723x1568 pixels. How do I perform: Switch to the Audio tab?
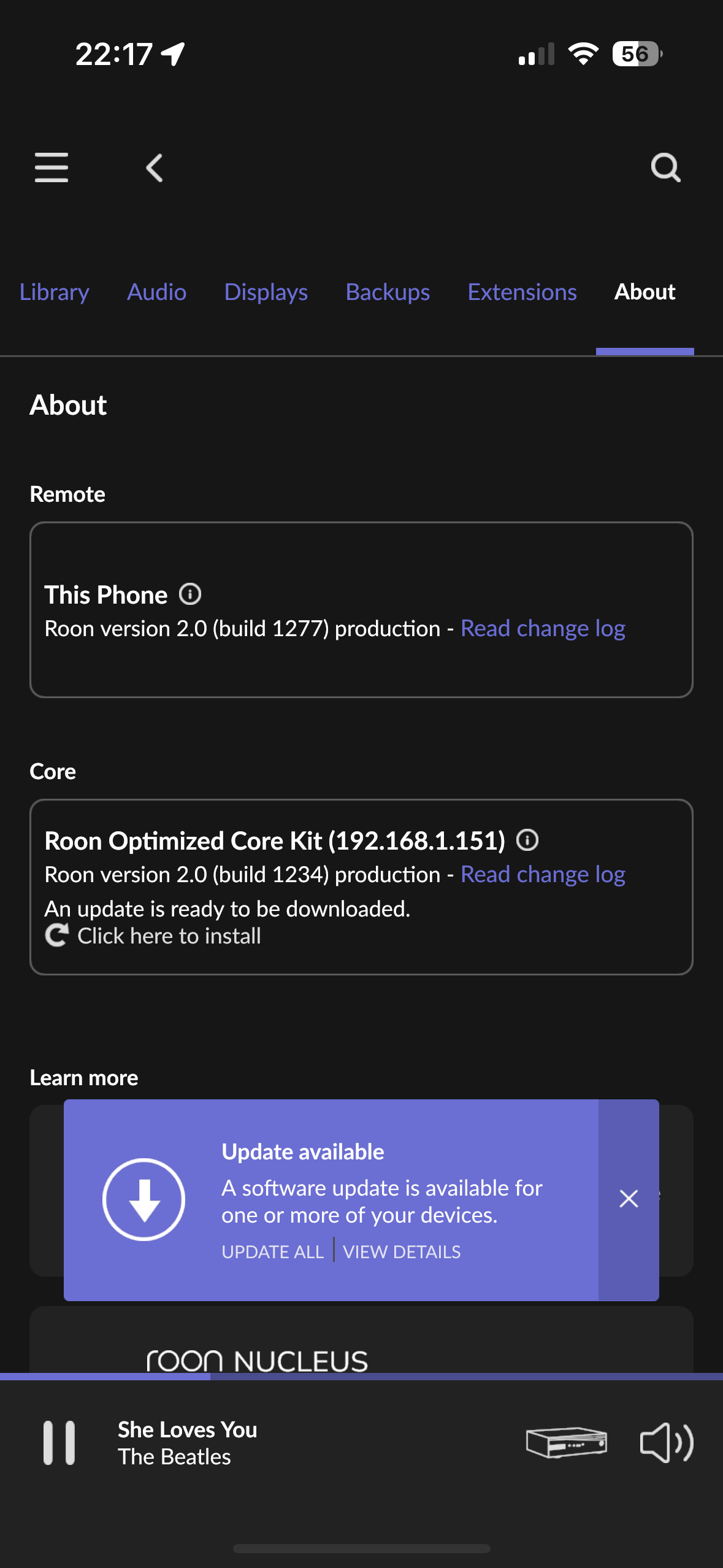tap(156, 292)
